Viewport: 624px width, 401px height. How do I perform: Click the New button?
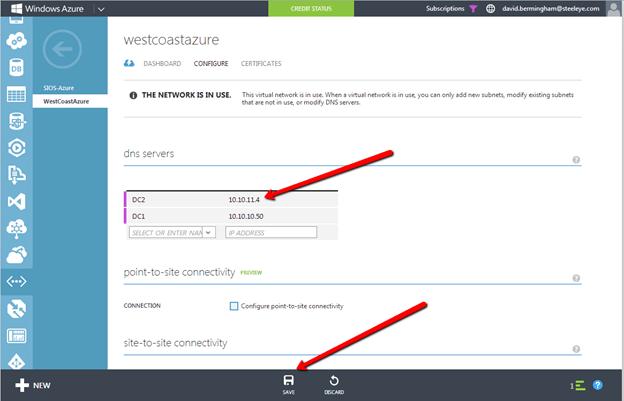tap(32, 385)
